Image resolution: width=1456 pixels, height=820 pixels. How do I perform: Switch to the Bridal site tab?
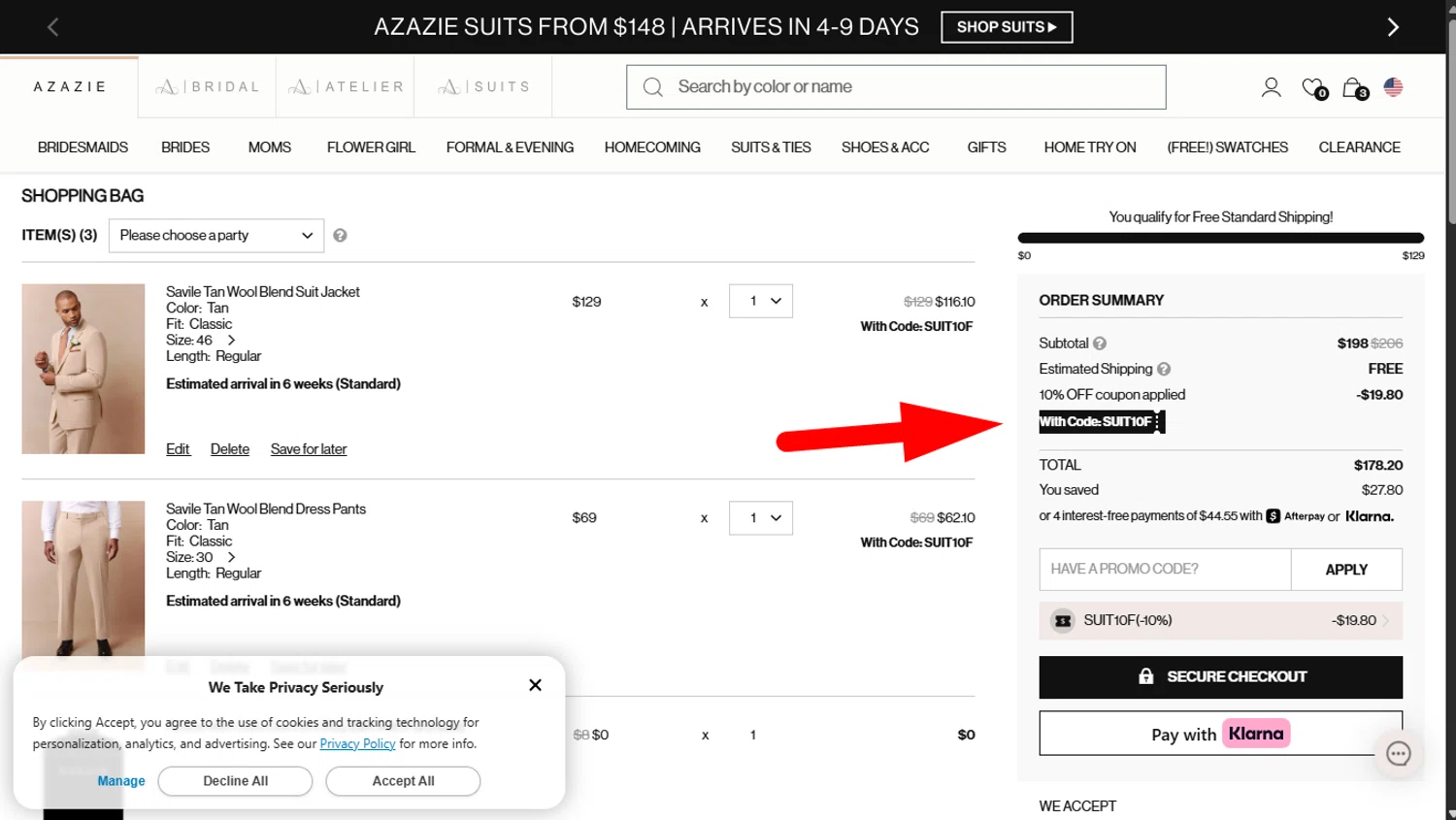pos(208,87)
